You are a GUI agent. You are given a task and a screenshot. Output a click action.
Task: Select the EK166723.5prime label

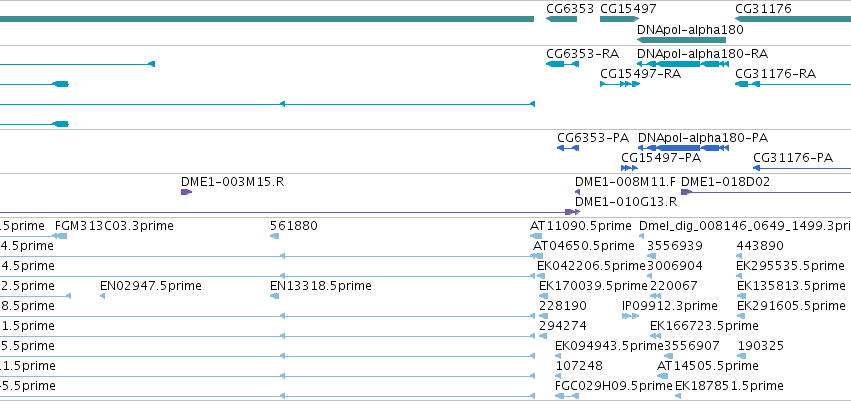(x=704, y=326)
